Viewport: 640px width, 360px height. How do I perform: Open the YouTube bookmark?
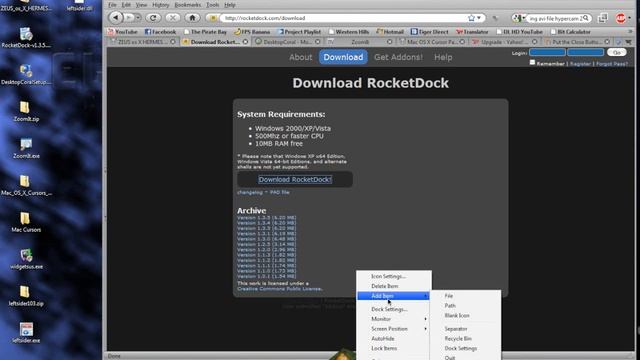pyautogui.click(x=122, y=31)
